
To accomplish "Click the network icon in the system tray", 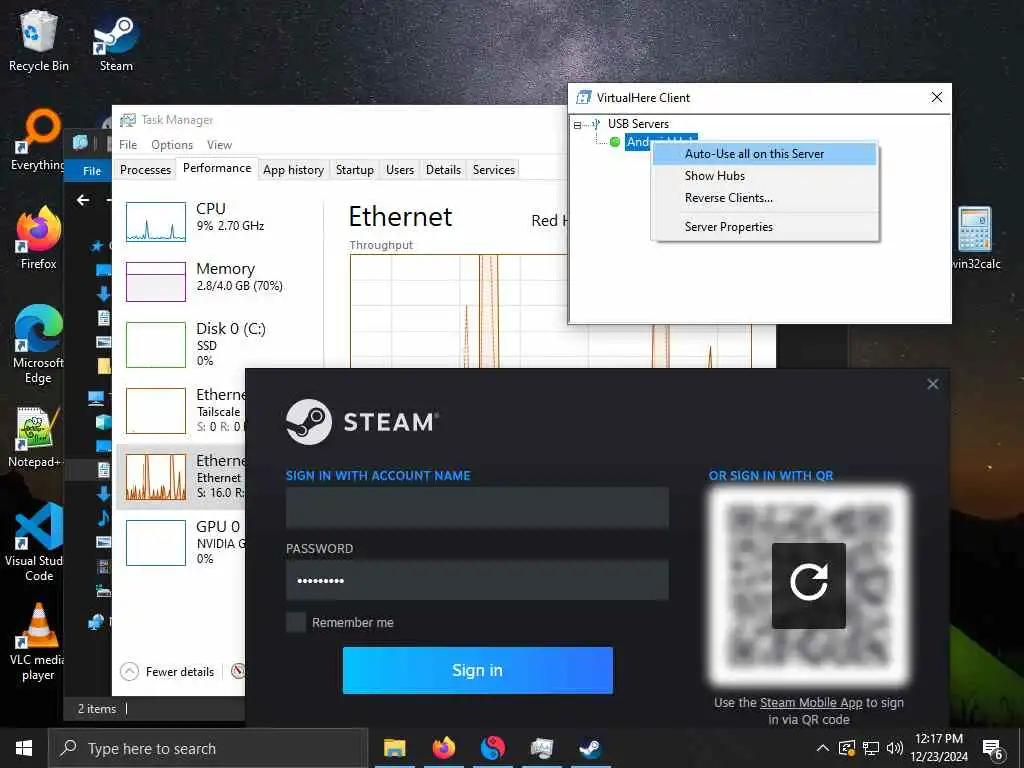I will [x=871, y=748].
